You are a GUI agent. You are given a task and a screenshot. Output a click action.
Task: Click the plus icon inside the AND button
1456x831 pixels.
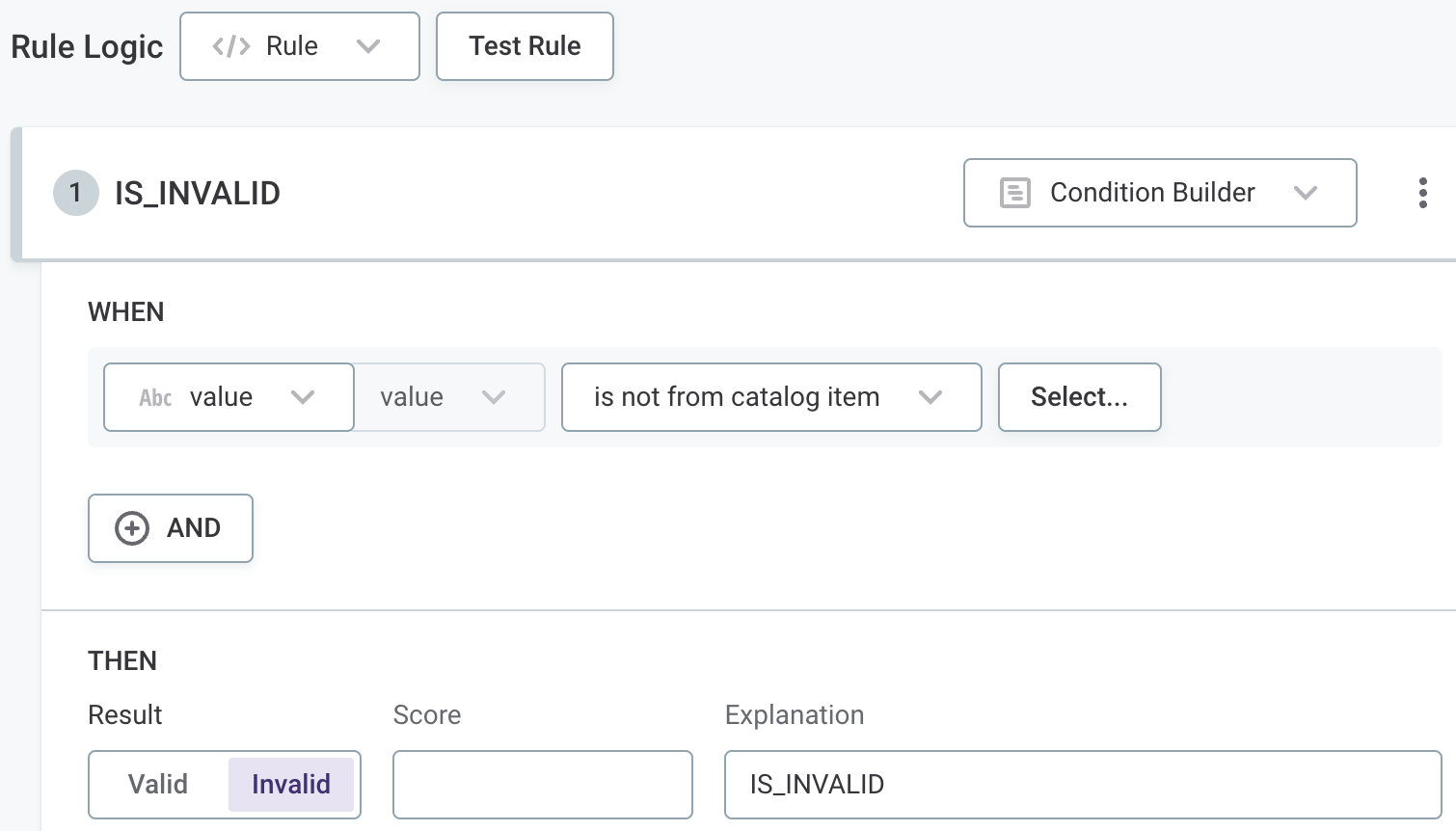[131, 528]
